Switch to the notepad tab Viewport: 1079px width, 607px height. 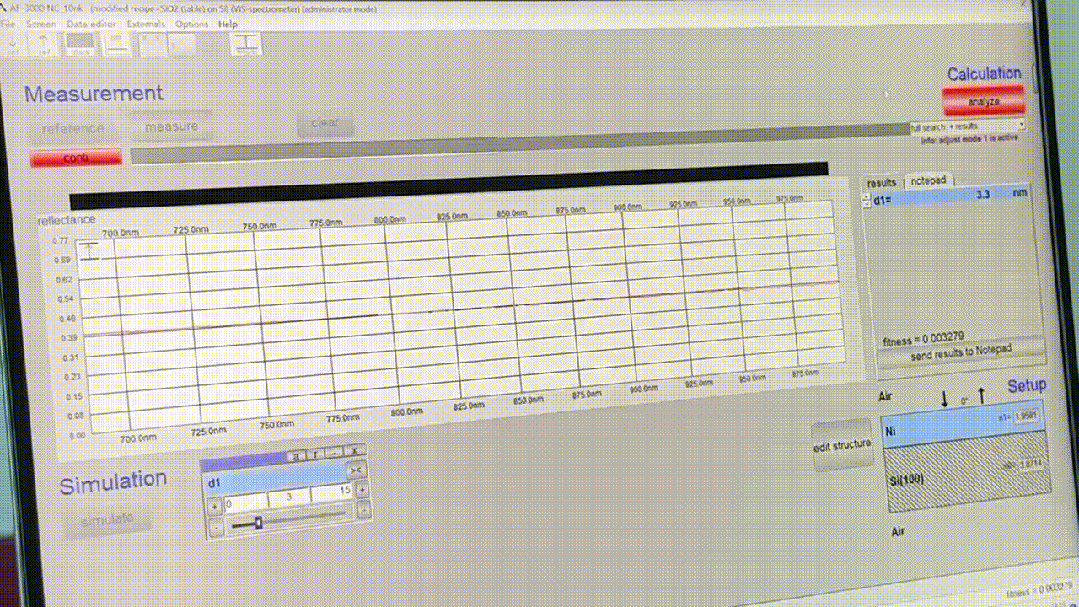(x=926, y=181)
